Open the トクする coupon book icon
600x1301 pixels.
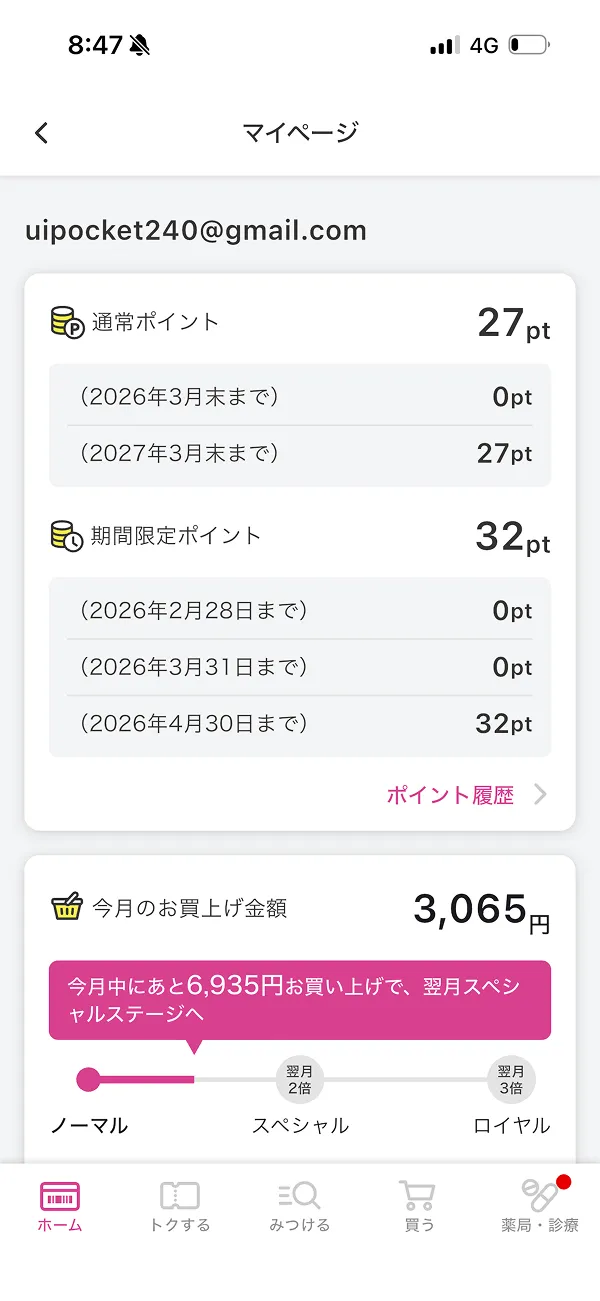tap(178, 1195)
